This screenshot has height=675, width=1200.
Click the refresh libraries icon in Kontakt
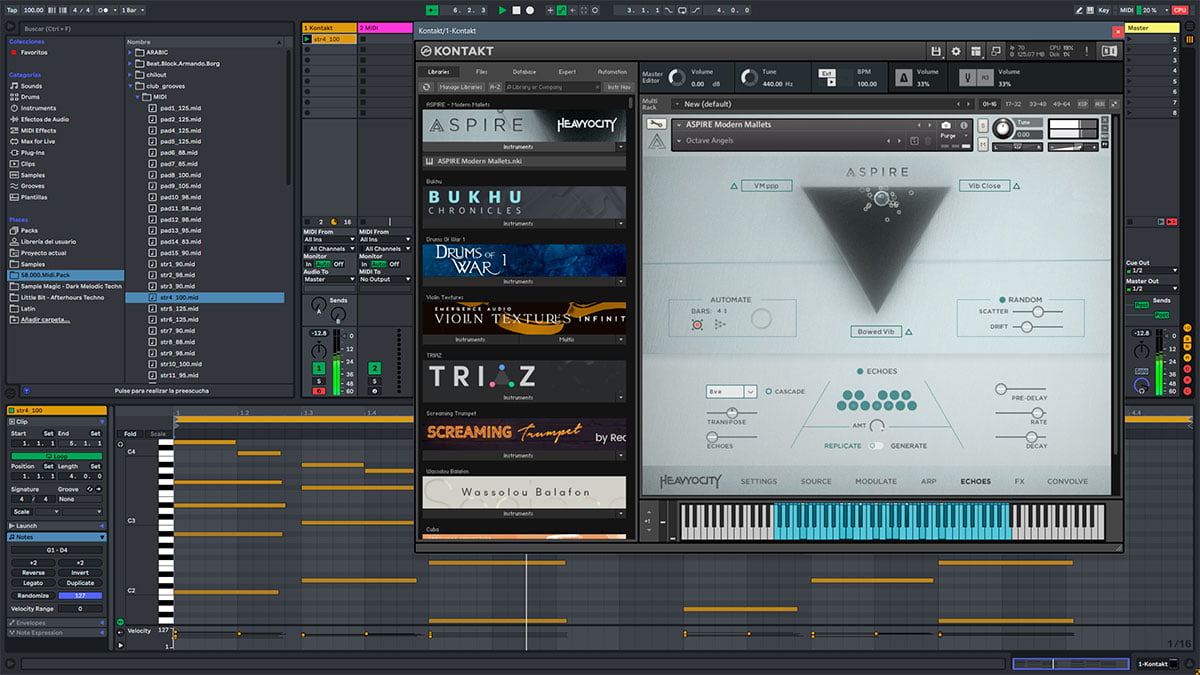tap(427, 87)
